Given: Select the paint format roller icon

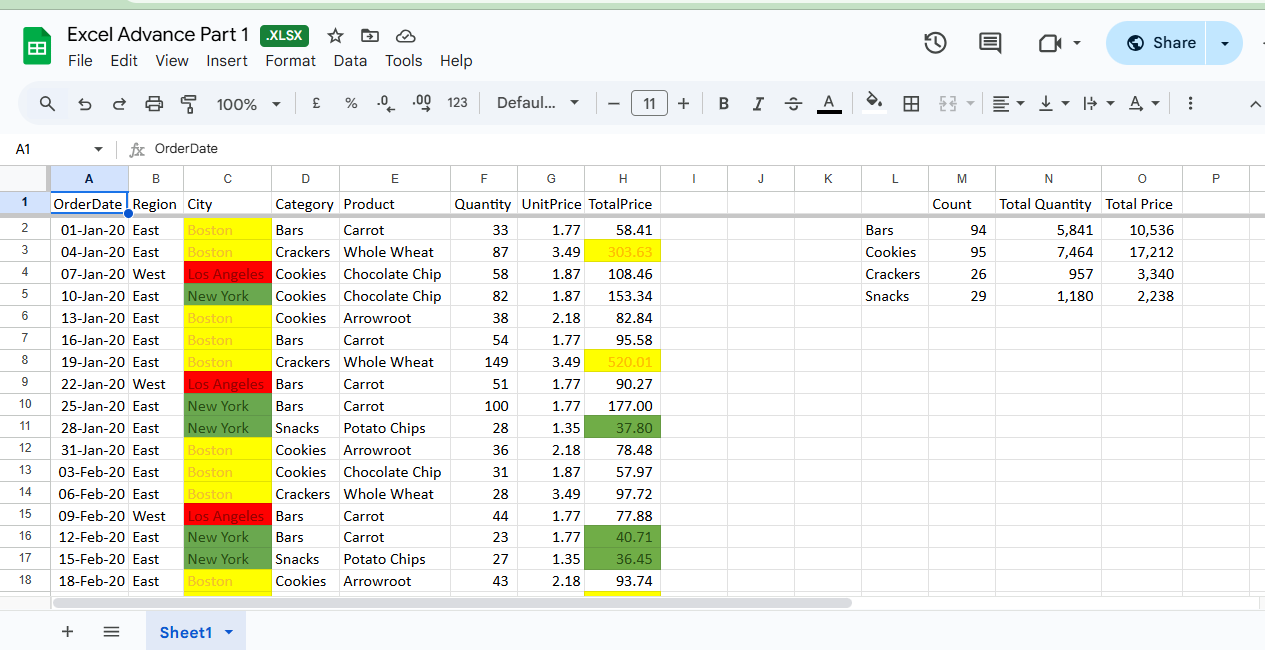Looking at the screenshot, I should point(189,104).
